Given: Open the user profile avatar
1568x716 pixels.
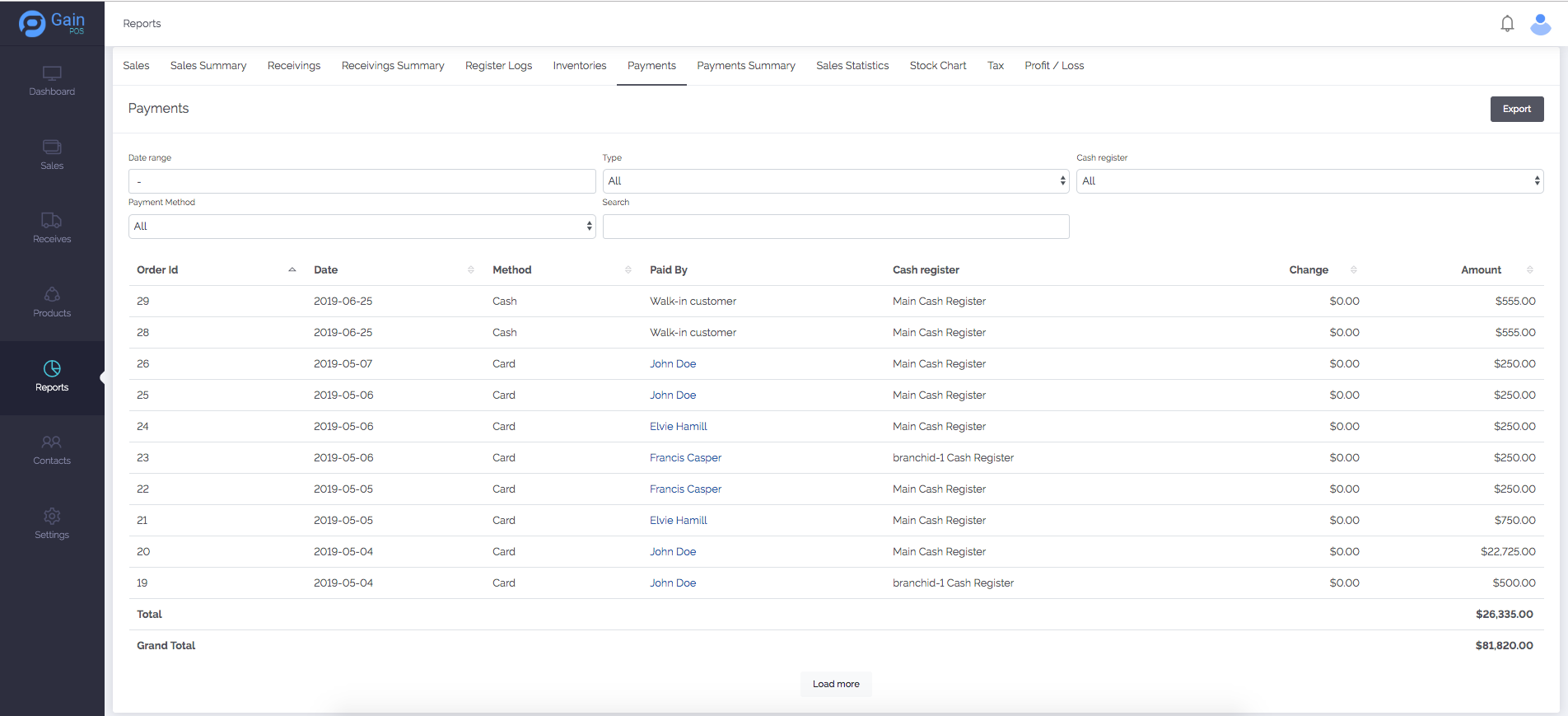Looking at the screenshot, I should 1540,24.
